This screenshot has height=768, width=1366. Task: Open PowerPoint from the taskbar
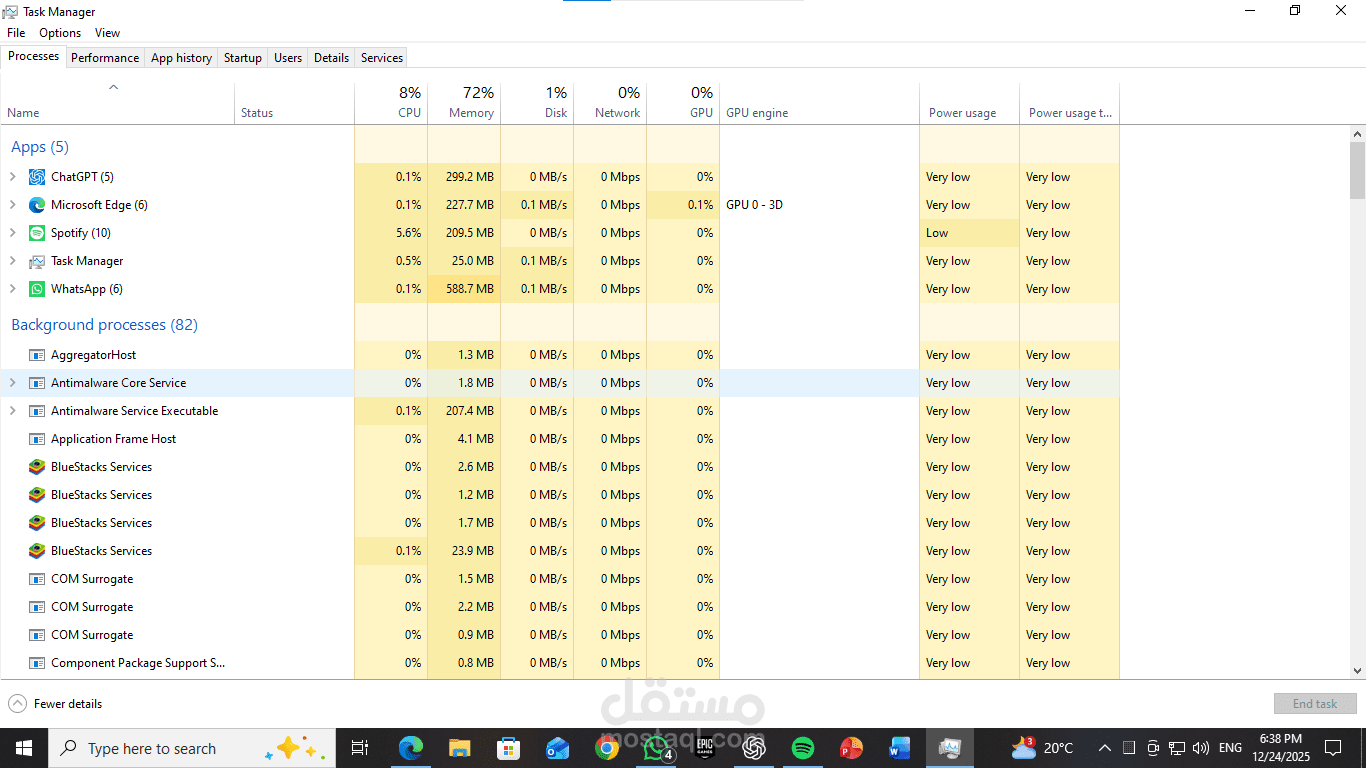851,748
